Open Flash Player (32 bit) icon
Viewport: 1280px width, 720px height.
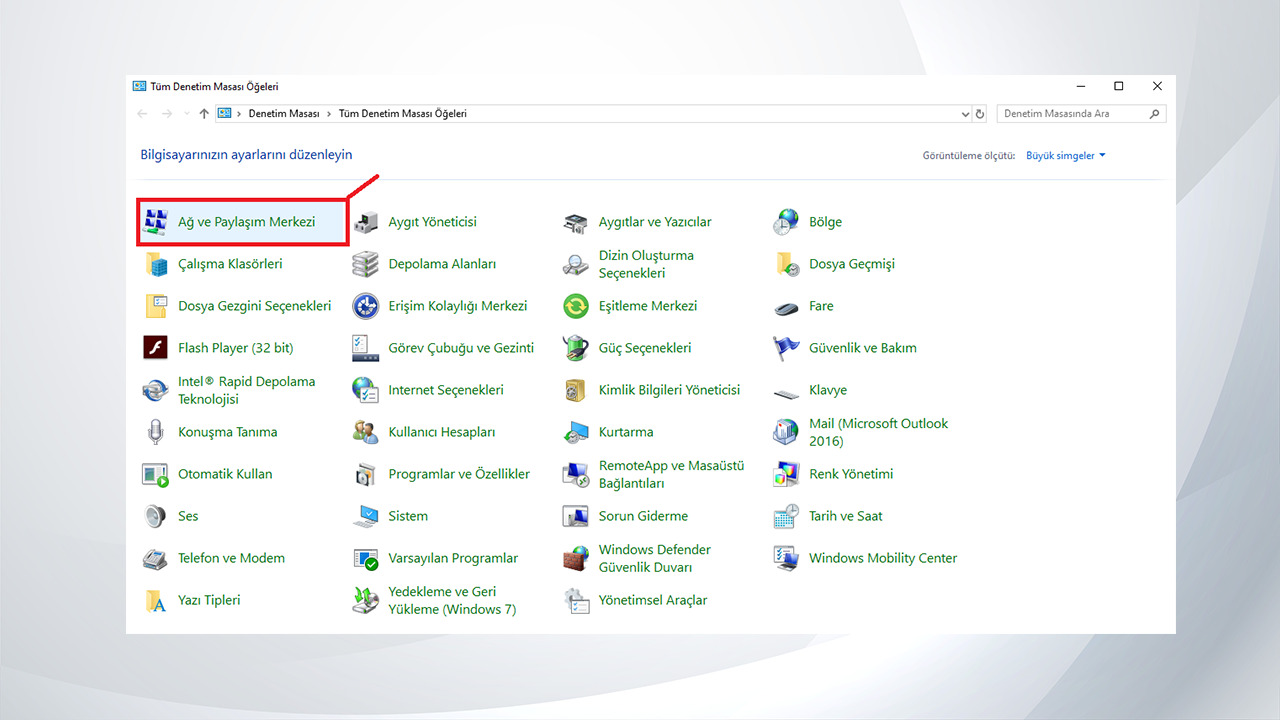155,348
